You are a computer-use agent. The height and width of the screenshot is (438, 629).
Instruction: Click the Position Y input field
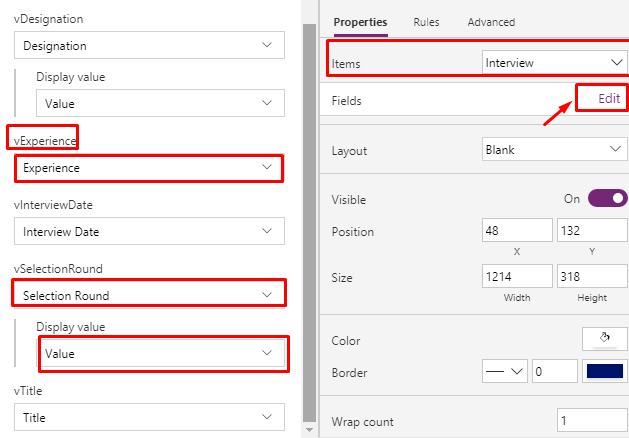pyautogui.click(x=592, y=230)
